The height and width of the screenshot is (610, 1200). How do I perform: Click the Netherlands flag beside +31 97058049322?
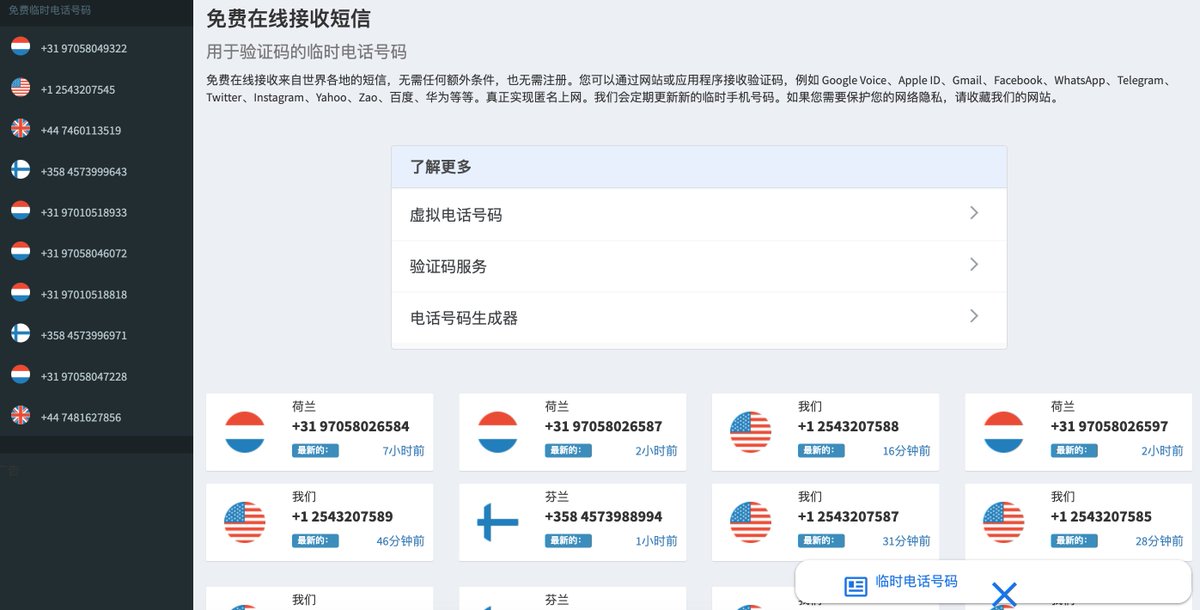coord(20,47)
